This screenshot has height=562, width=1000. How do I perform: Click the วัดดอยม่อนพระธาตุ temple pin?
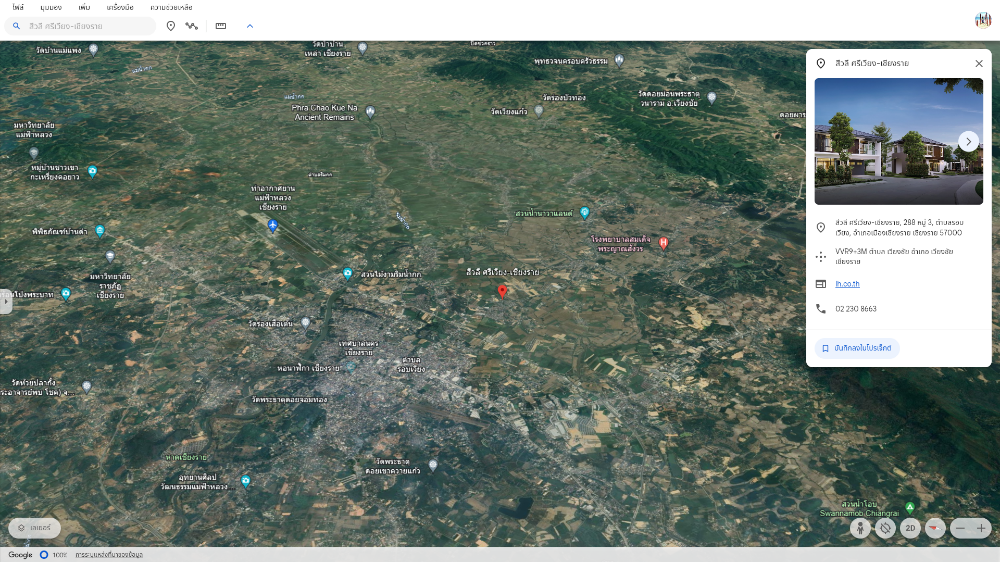click(x=712, y=98)
